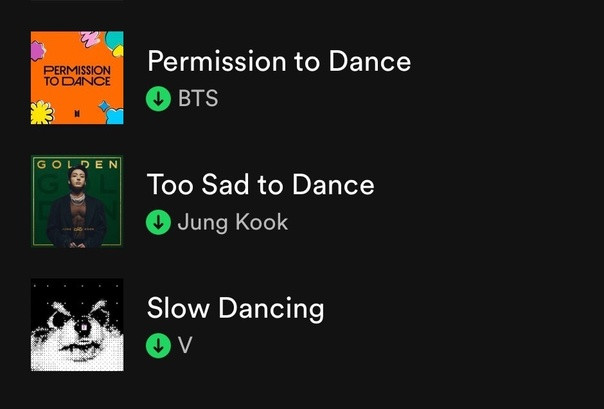The image size is (604, 409).
Task: Tap the yellow flower on Permission to Dance artwork
Action: click(42, 112)
